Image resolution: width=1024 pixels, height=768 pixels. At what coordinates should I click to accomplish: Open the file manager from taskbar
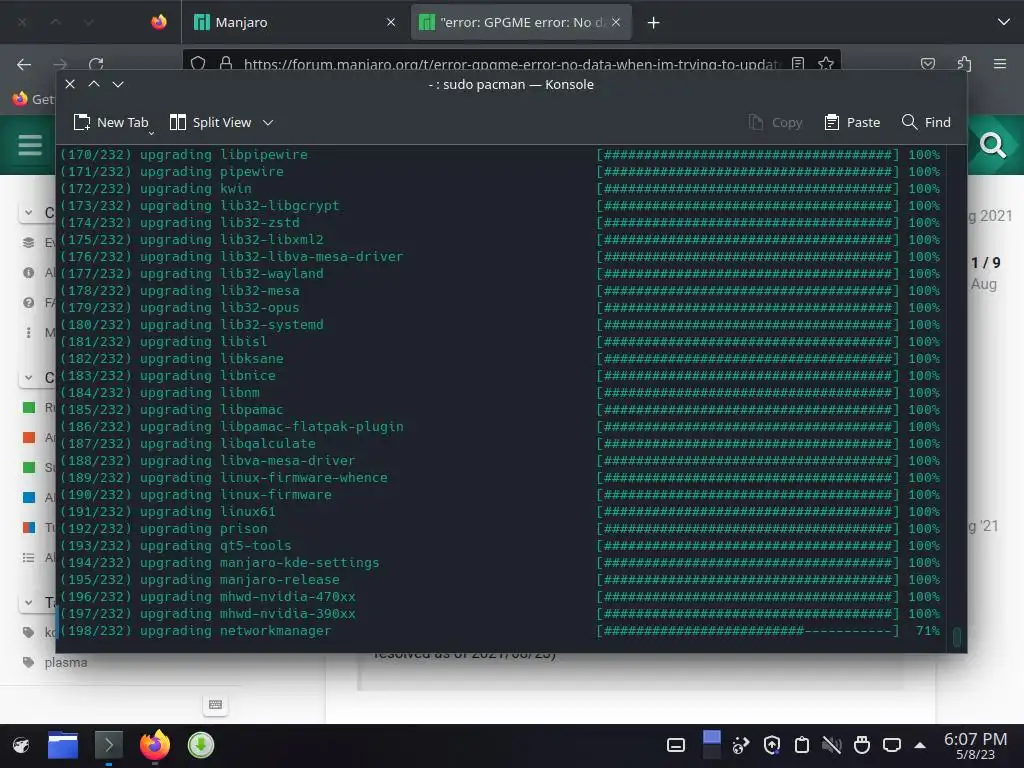63,745
